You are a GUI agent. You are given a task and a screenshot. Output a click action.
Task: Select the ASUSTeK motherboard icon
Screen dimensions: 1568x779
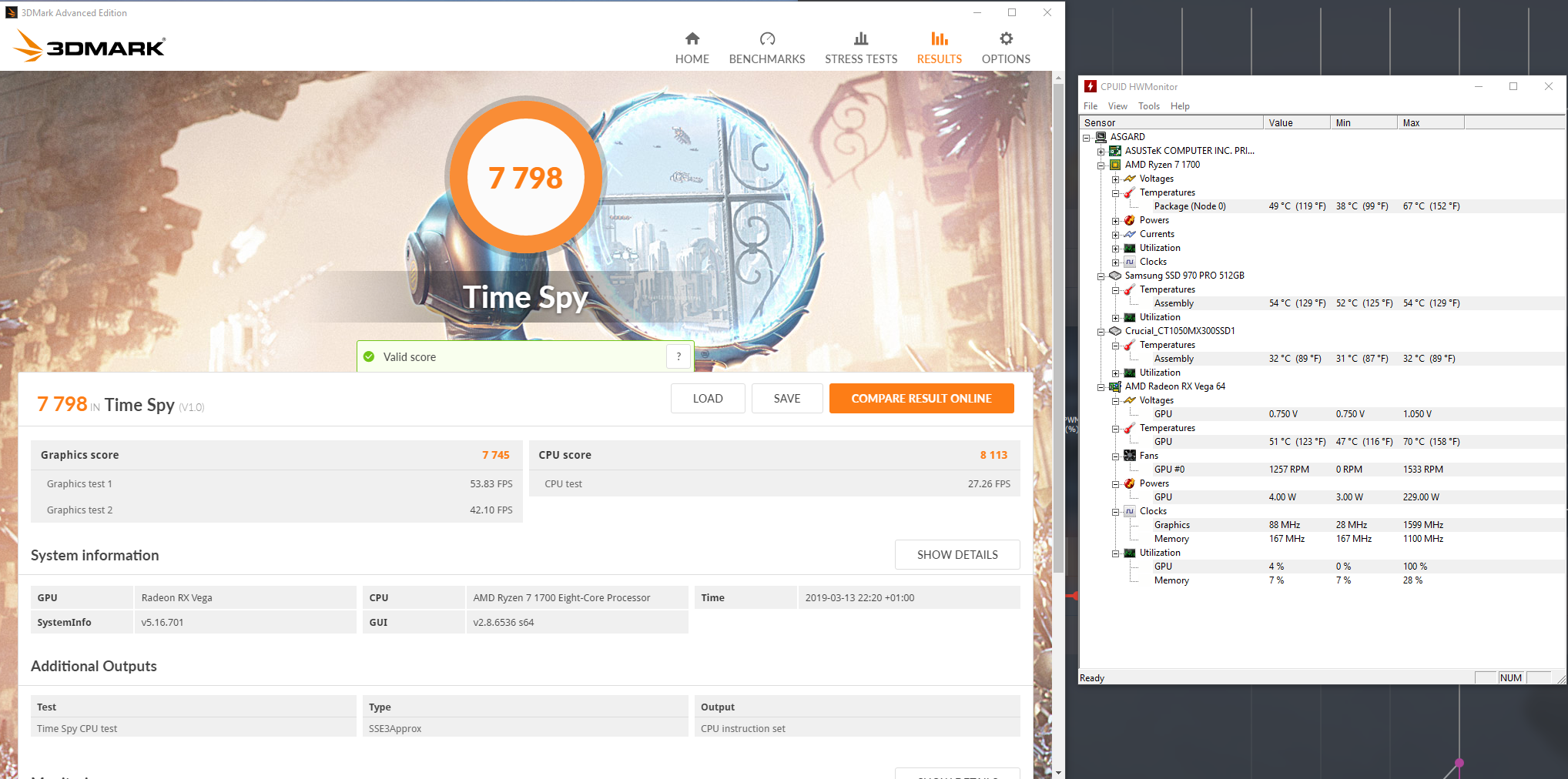[1115, 151]
